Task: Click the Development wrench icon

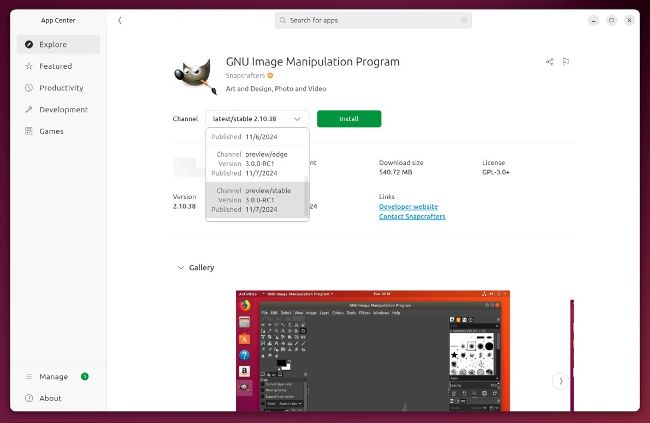Action: (x=29, y=109)
